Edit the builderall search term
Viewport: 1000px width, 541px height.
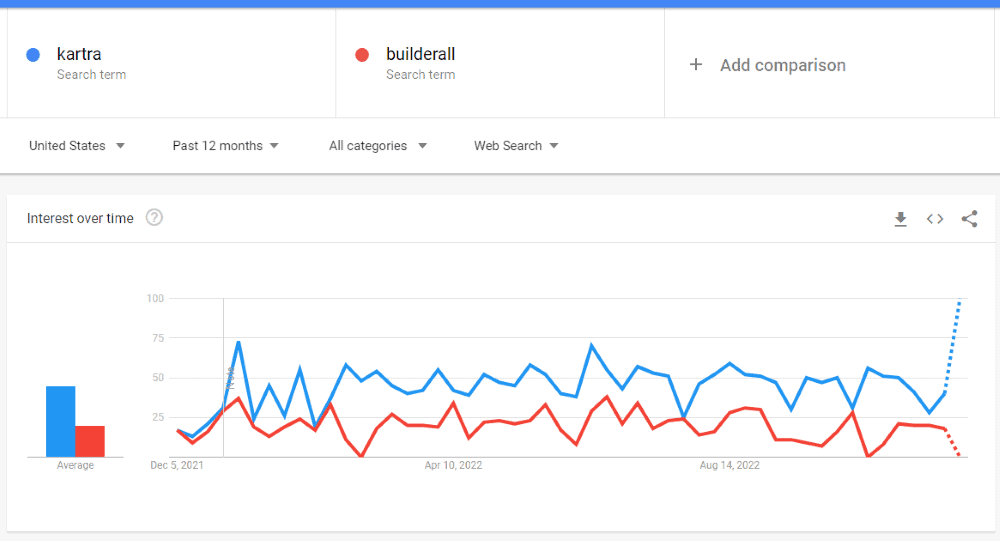pos(420,54)
